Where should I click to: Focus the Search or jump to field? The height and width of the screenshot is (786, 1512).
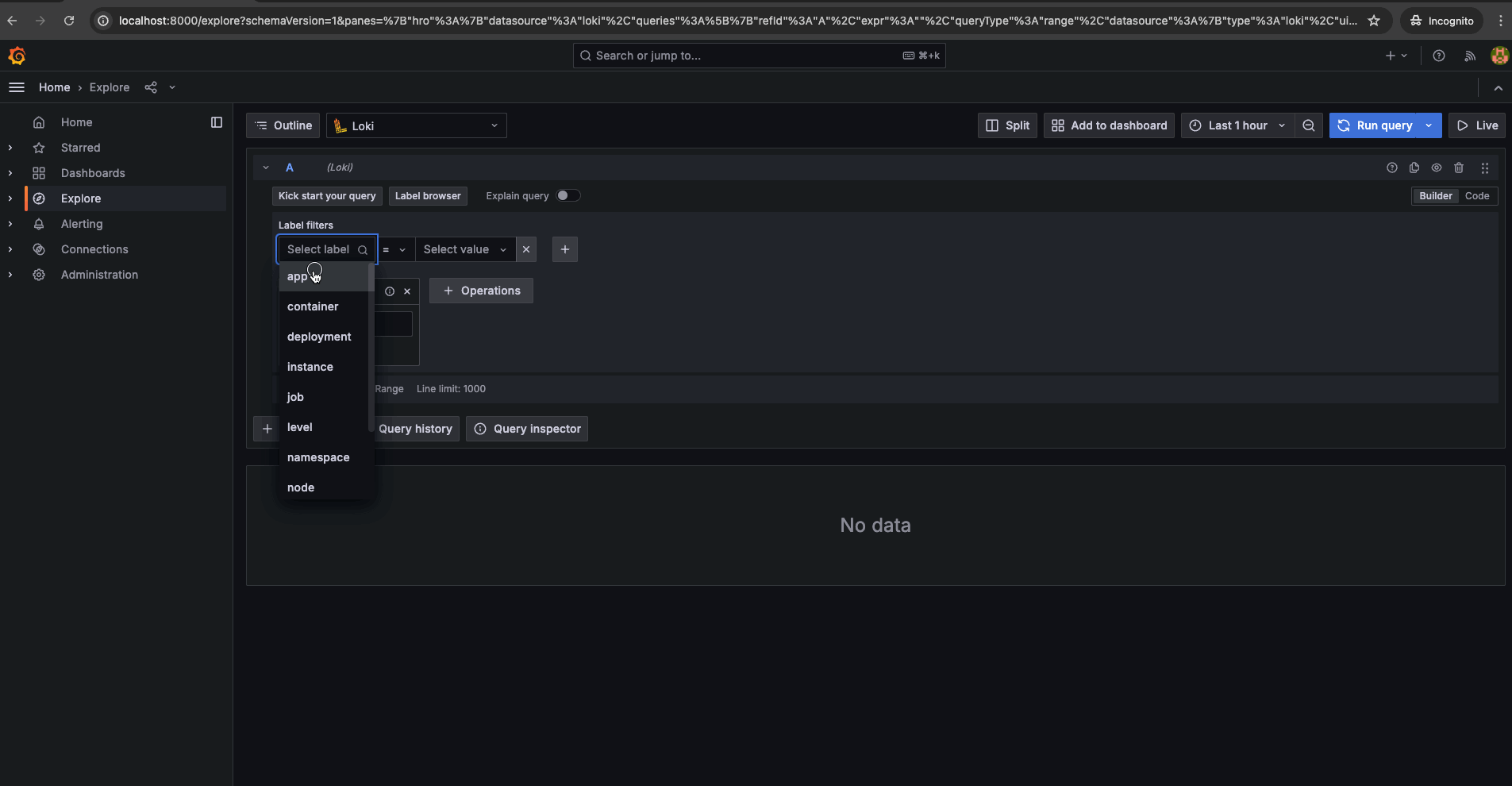point(758,56)
